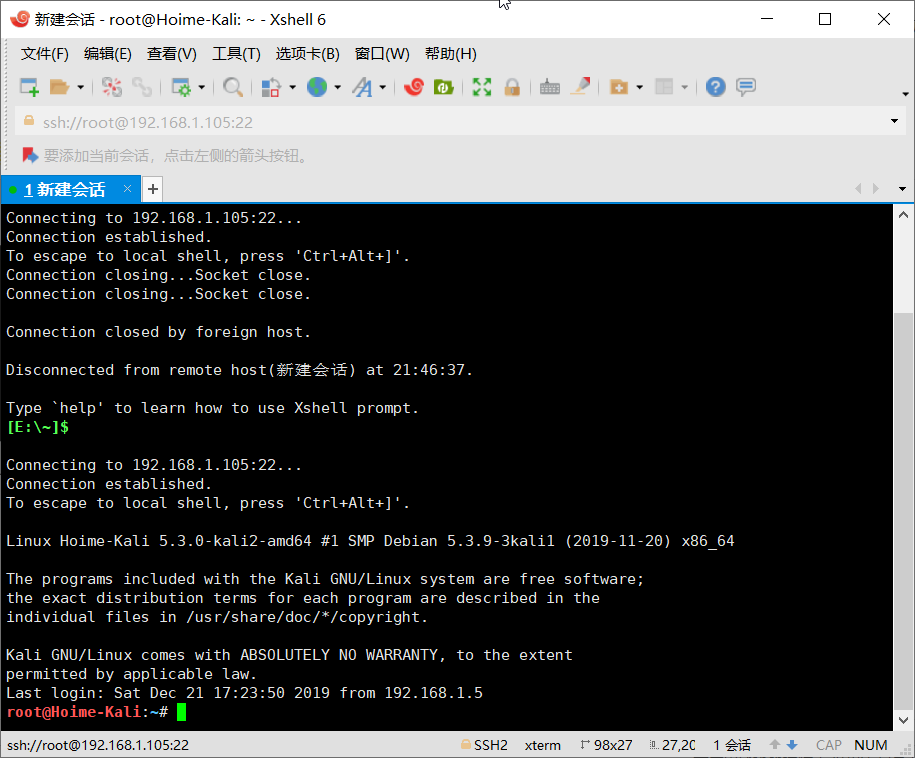
Task: Open the 编辑(E) menu
Action: 107,54
